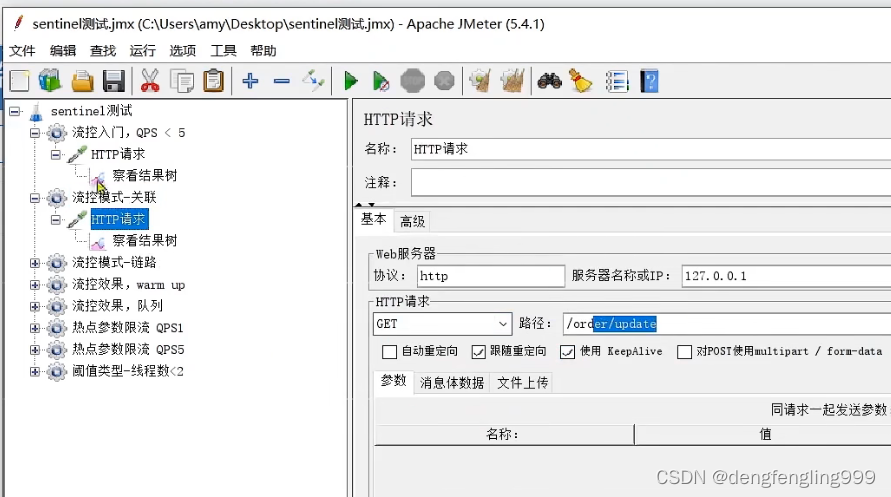The width and height of the screenshot is (891, 497).
Task: Save the test plan with floppy icon
Action: [x=114, y=81]
